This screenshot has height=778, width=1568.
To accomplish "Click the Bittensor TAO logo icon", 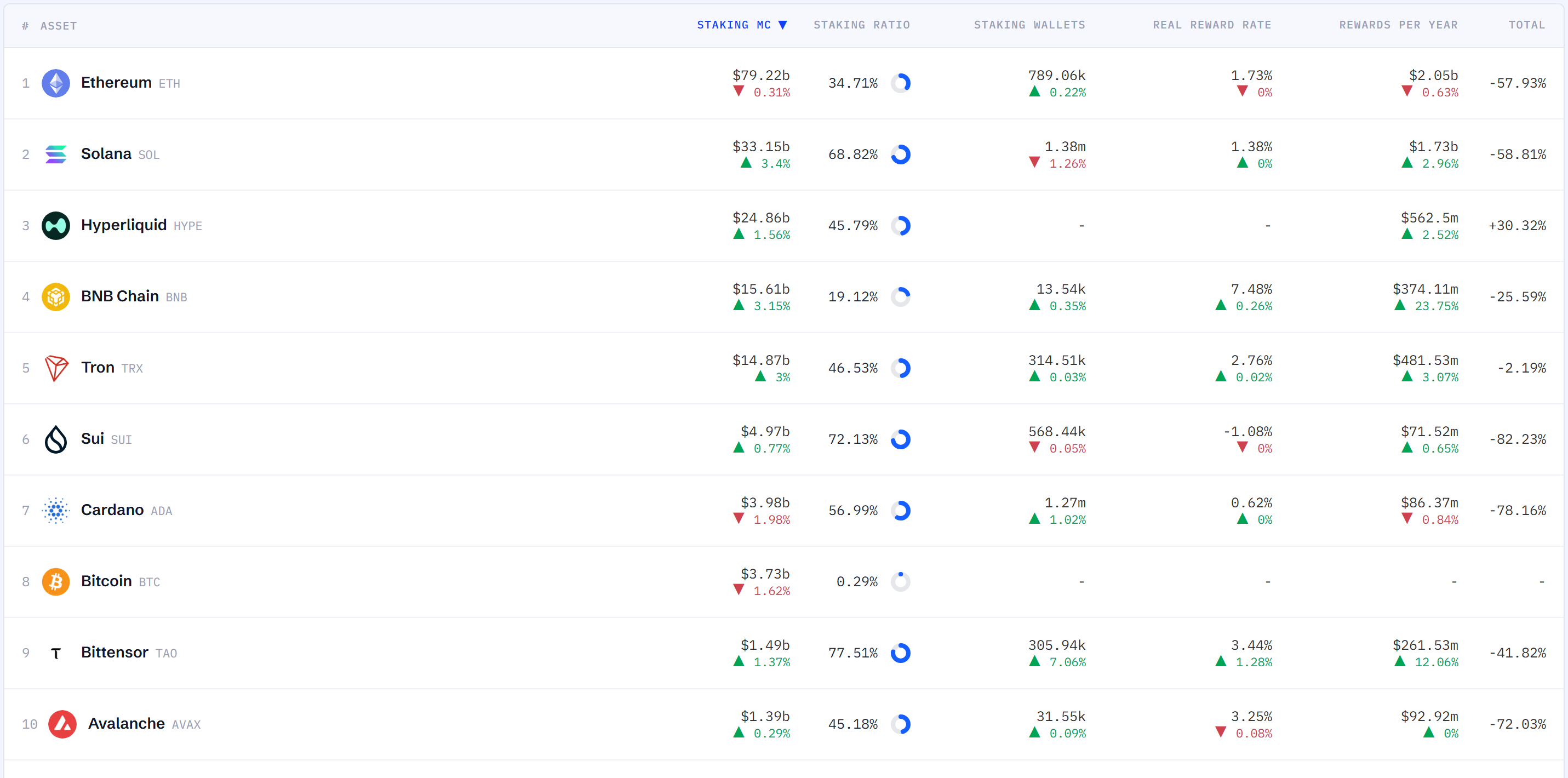I will tap(55, 653).
